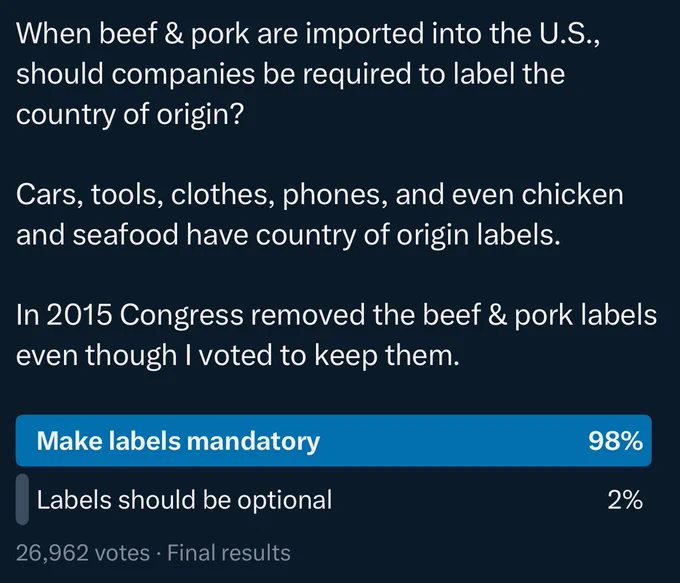Click the small gray optional-labels result bar
Screen dimensions: 680x583
[x=22, y=499]
